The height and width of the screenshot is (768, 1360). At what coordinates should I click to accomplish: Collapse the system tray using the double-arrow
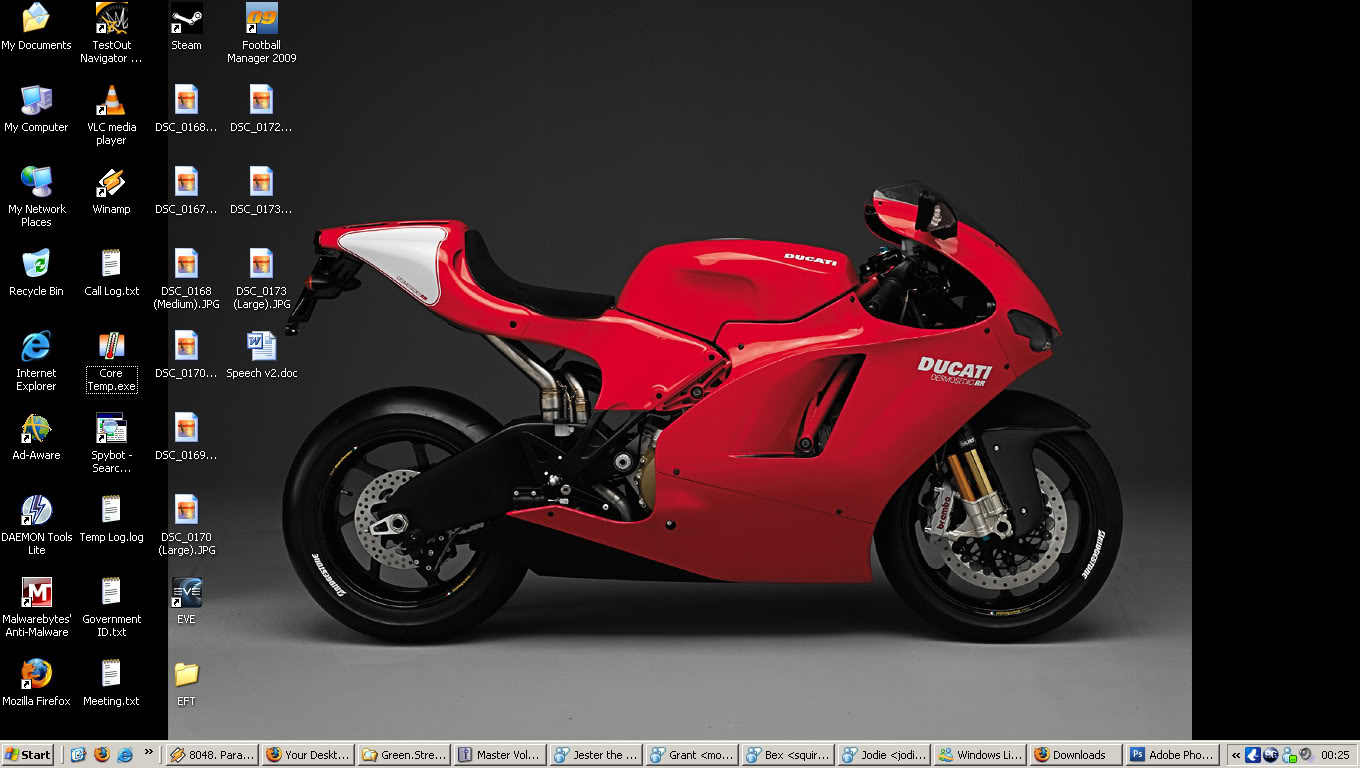(x=1236, y=755)
